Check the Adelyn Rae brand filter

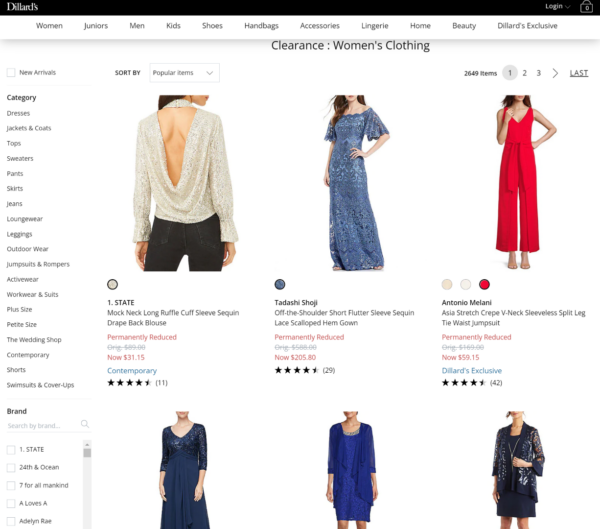point(11,521)
